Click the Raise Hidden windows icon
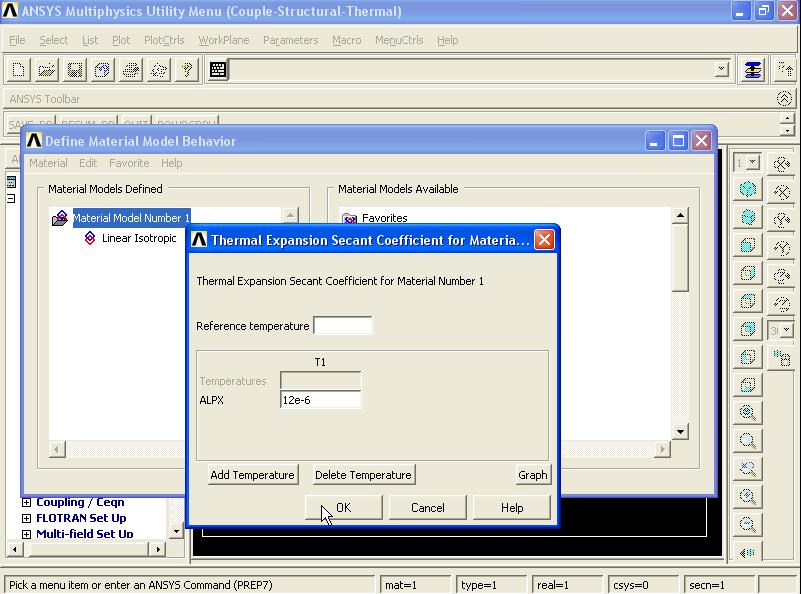 (753, 69)
